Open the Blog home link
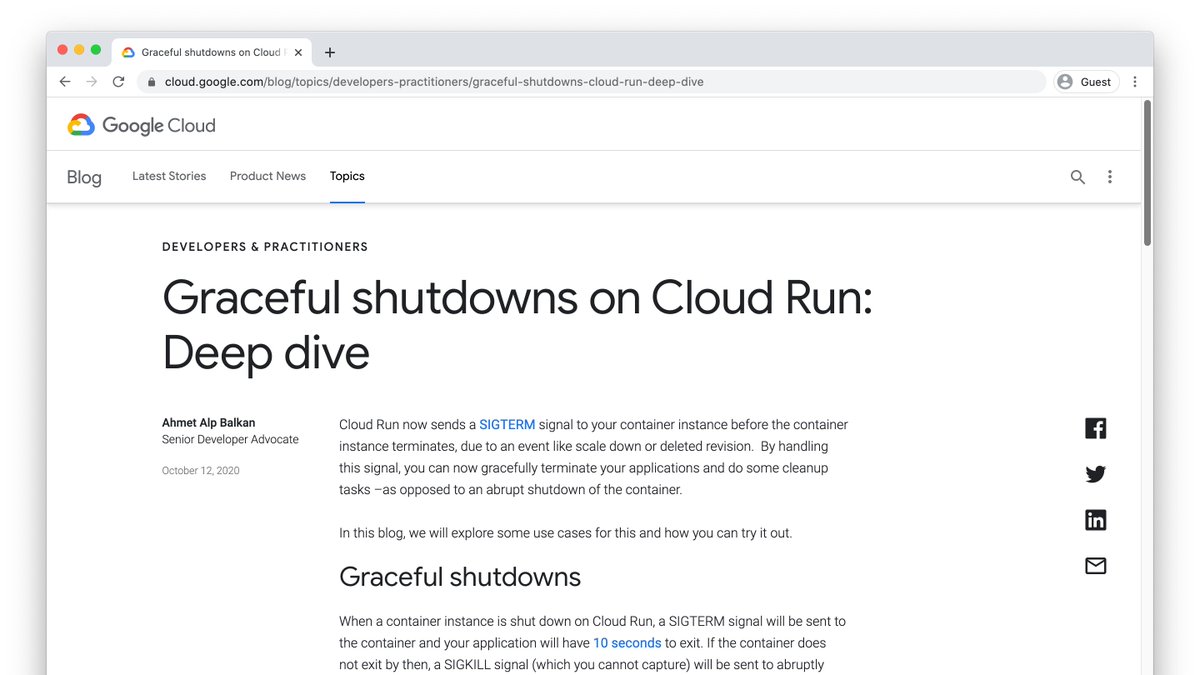The height and width of the screenshot is (675, 1200). [x=84, y=177]
